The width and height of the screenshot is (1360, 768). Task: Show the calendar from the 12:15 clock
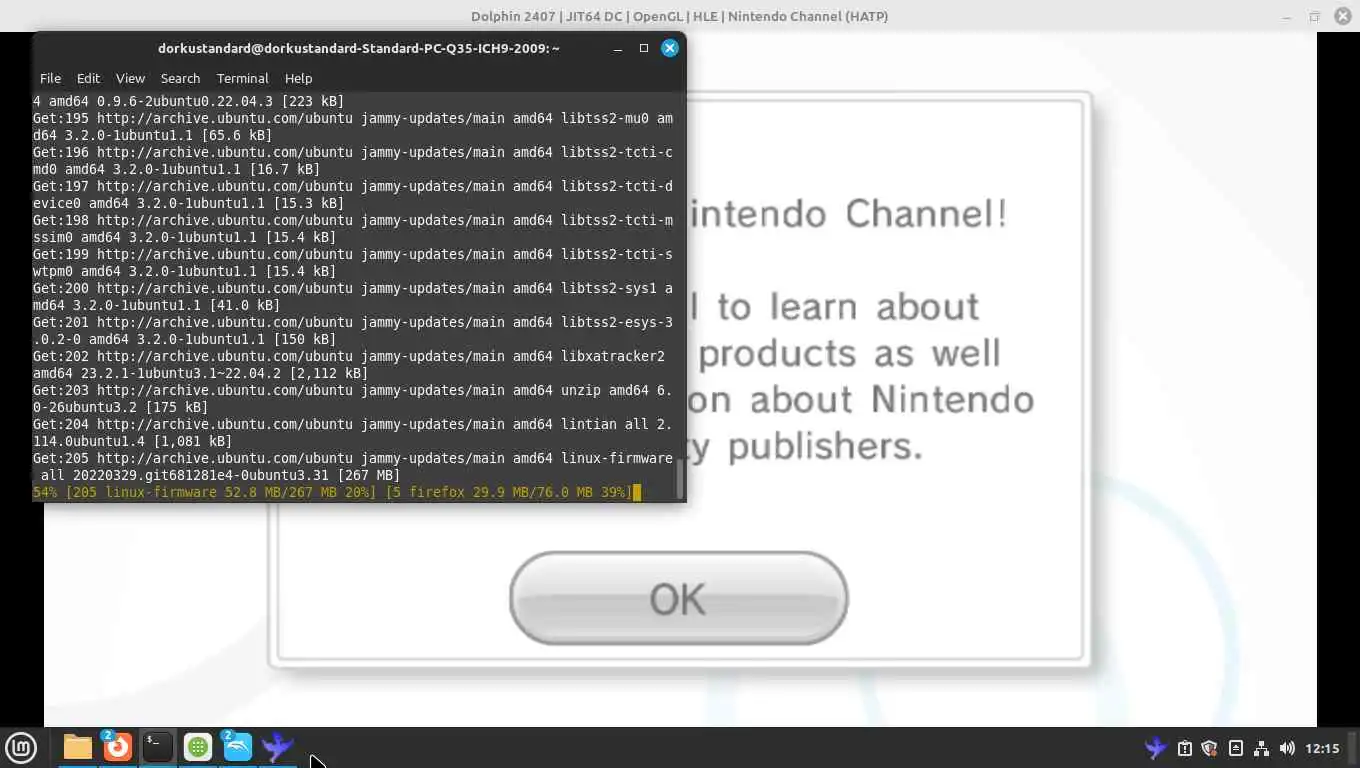click(1322, 748)
